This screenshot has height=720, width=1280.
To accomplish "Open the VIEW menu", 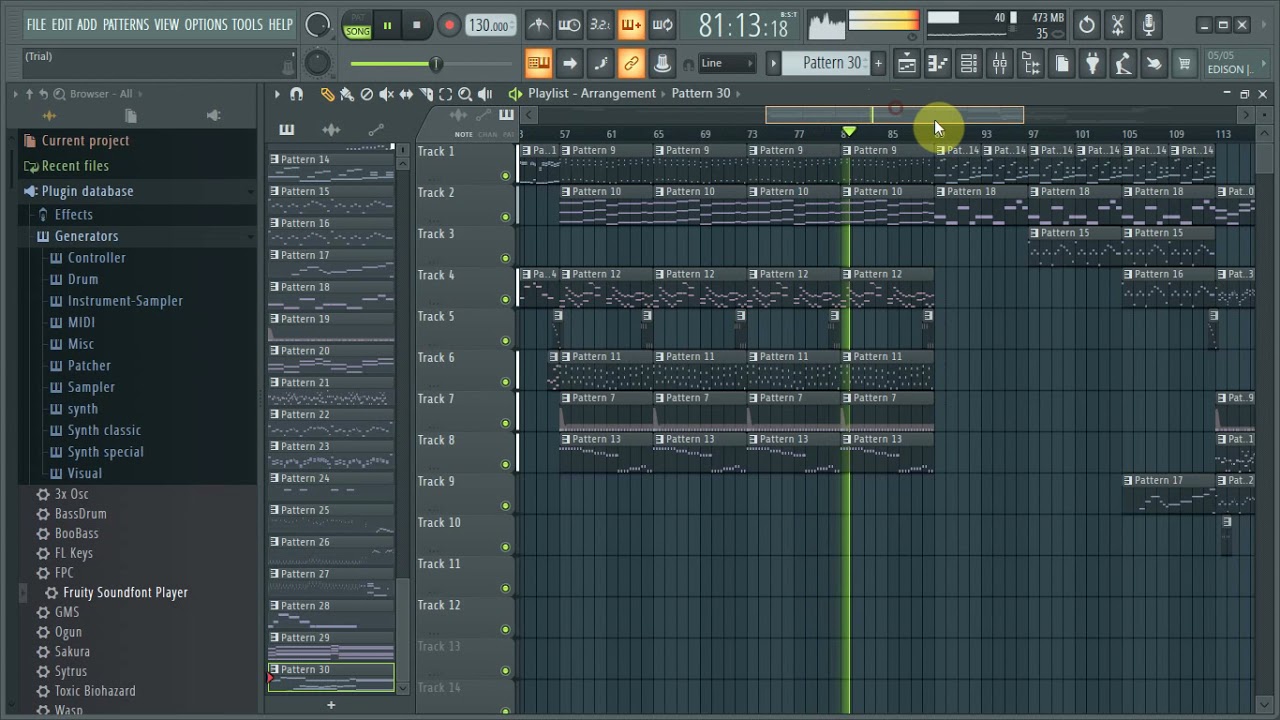I will [x=167, y=25].
